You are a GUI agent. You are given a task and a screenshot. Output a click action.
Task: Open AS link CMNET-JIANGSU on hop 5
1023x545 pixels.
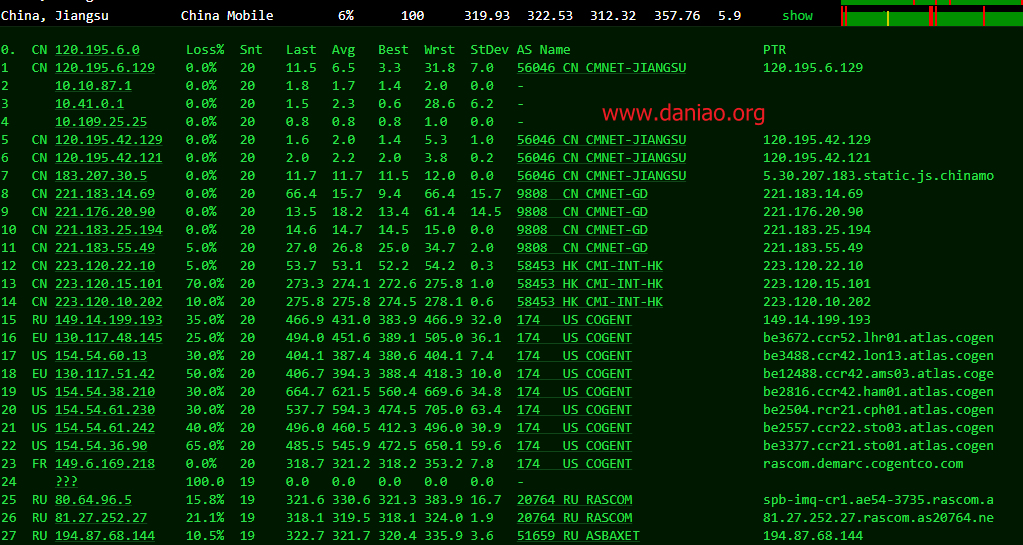602,140
